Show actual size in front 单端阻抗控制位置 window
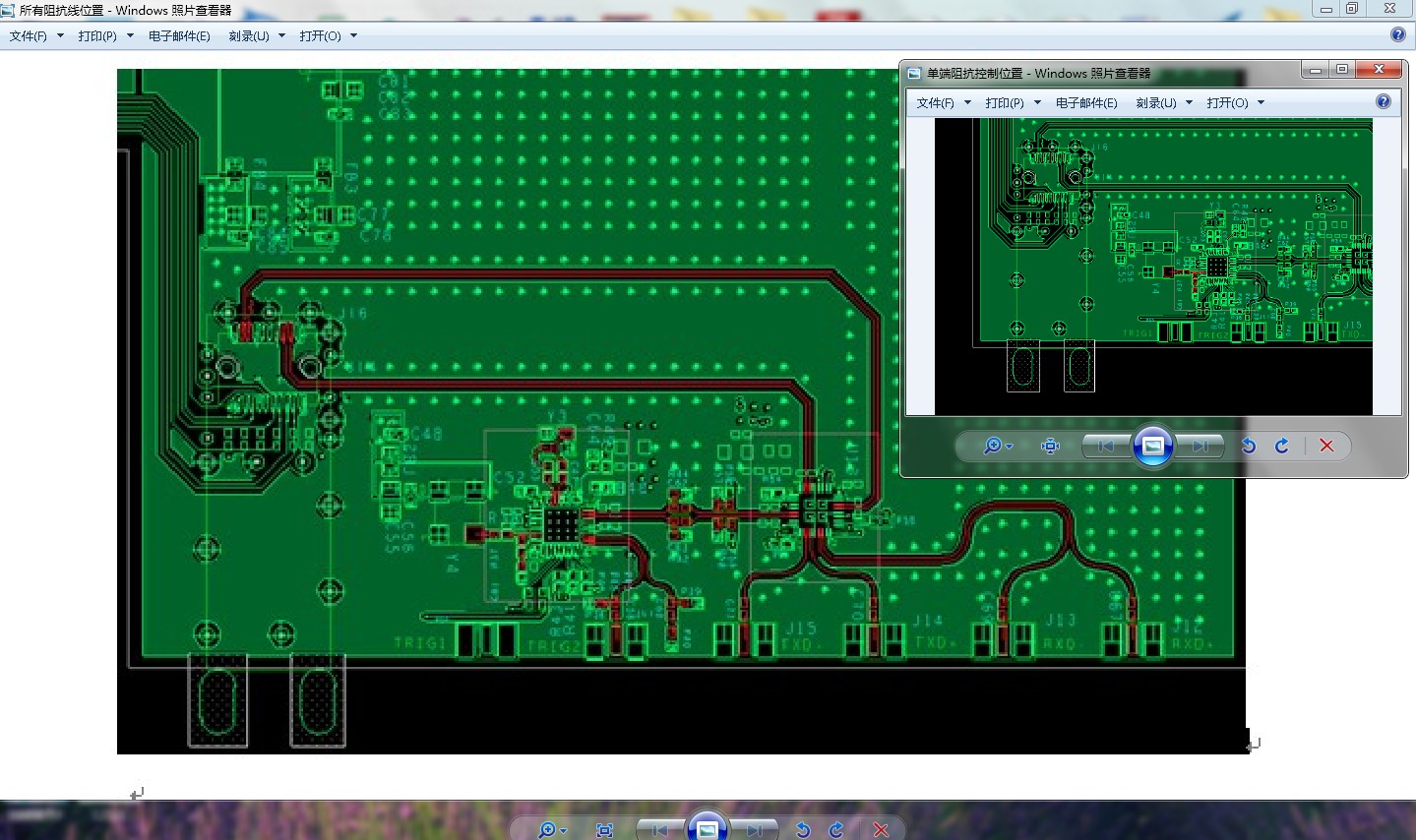 1051,447
